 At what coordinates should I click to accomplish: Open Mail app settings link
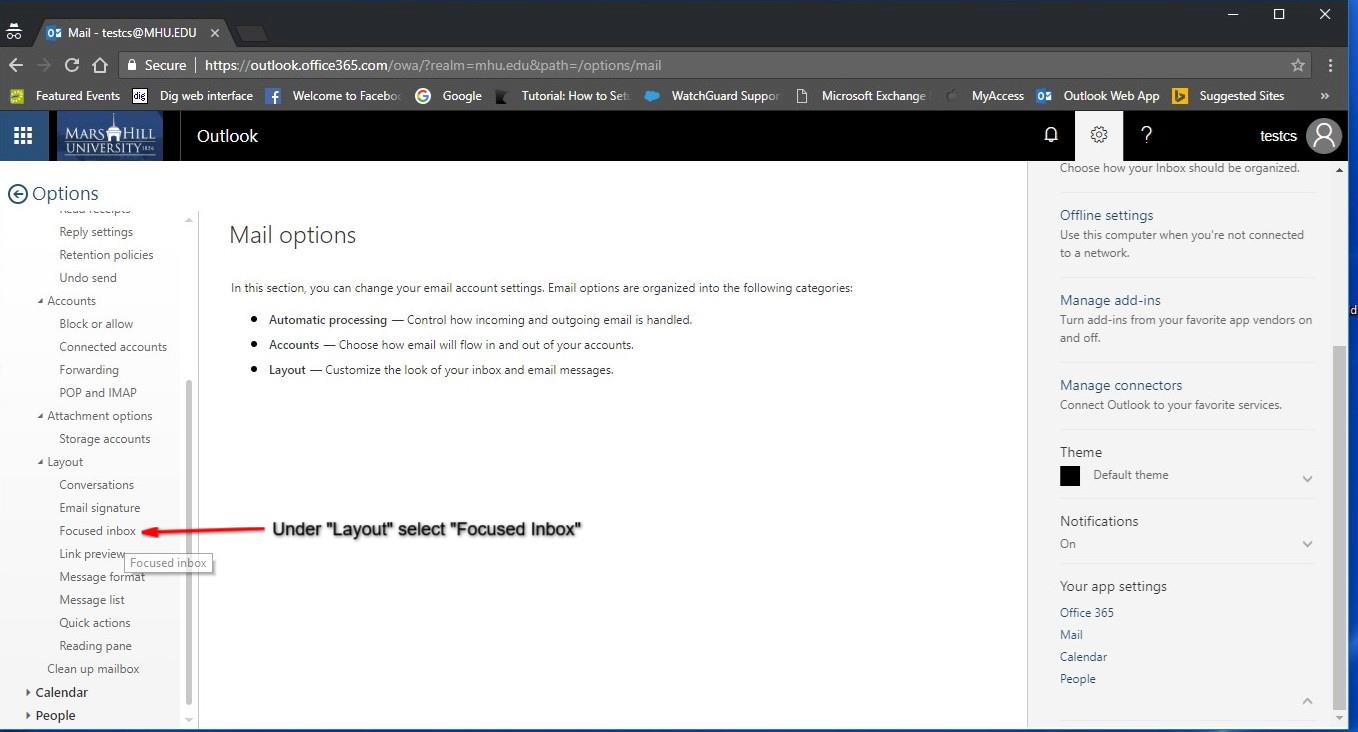point(1071,635)
